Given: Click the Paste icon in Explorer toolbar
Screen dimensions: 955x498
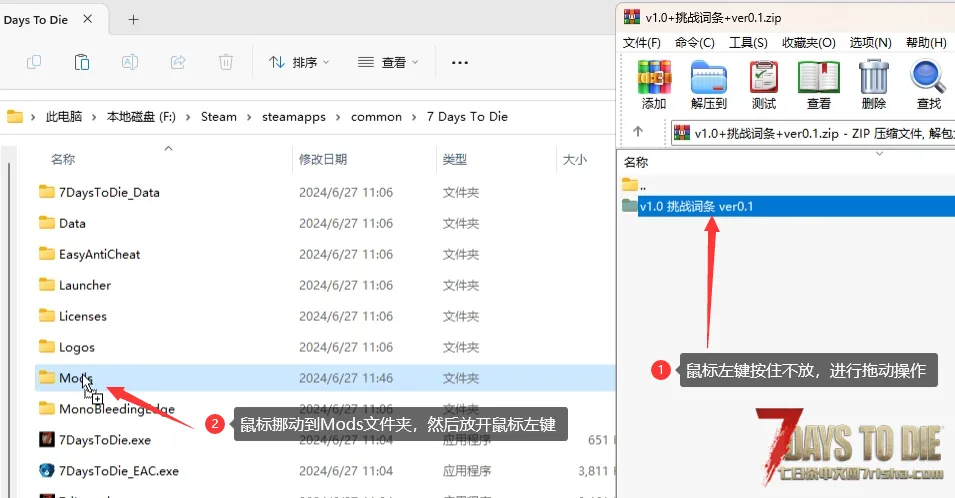Looking at the screenshot, I should (x=82, y=62).
